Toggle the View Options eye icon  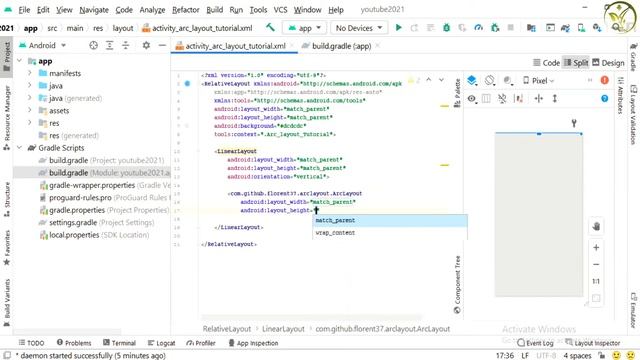click(x=472, y=98)
